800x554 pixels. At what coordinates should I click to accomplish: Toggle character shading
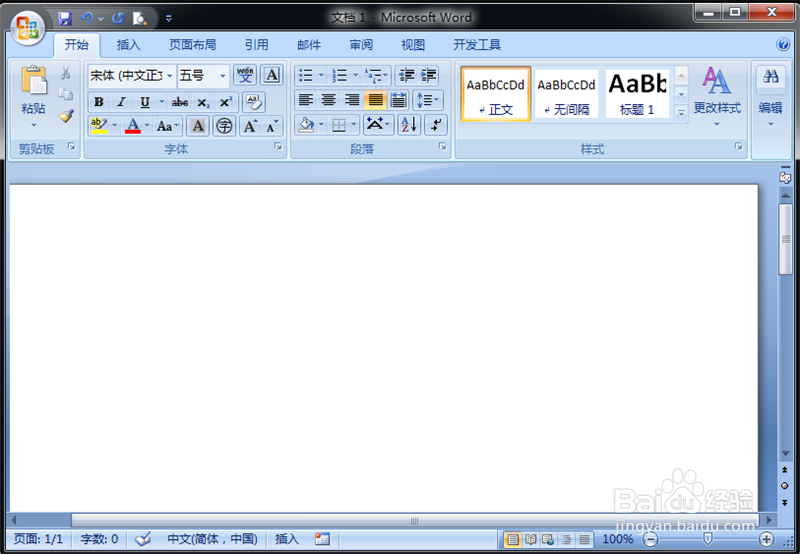point(198,125)
